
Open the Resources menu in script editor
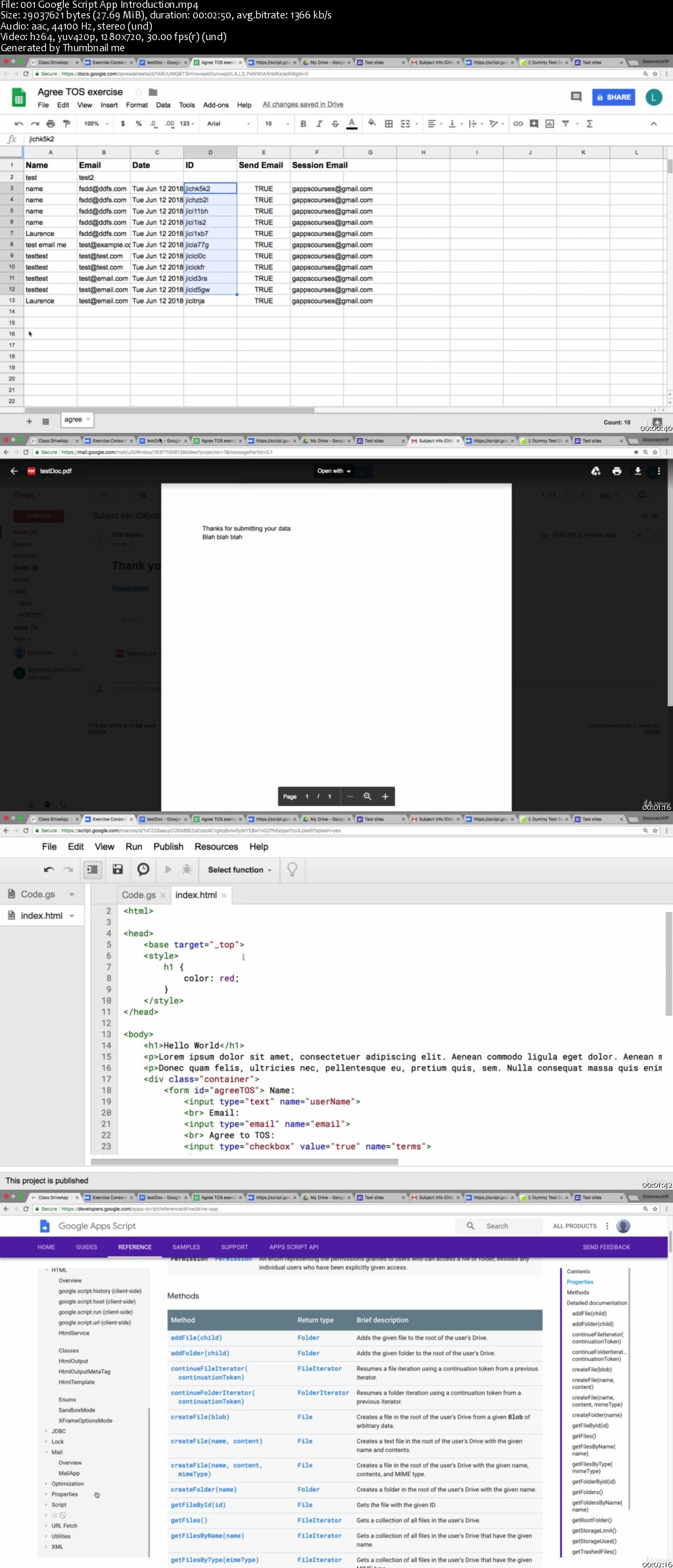[216, 847]
